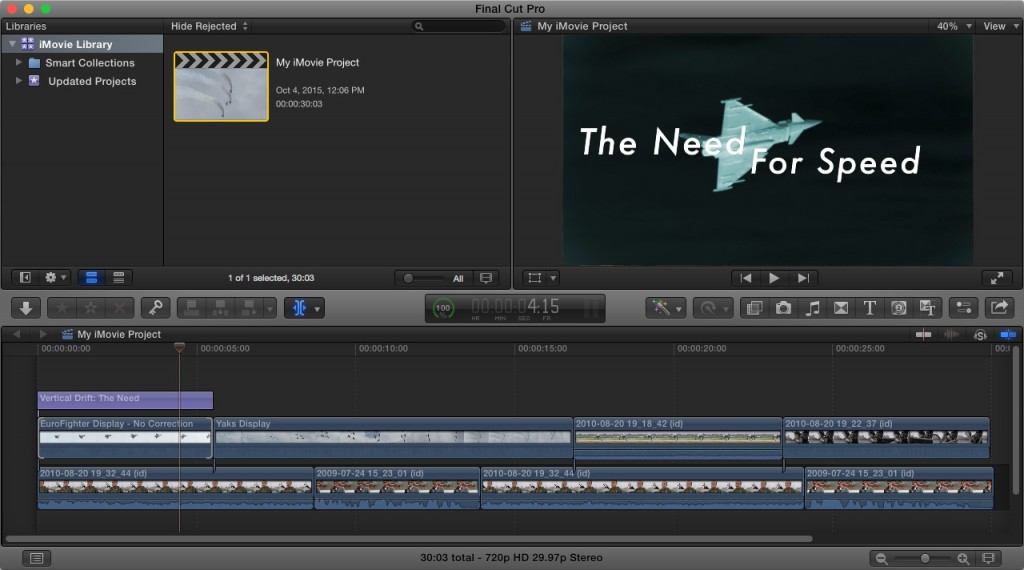
Task: Expand the Smart Collections folder
Action: [18, 62]
